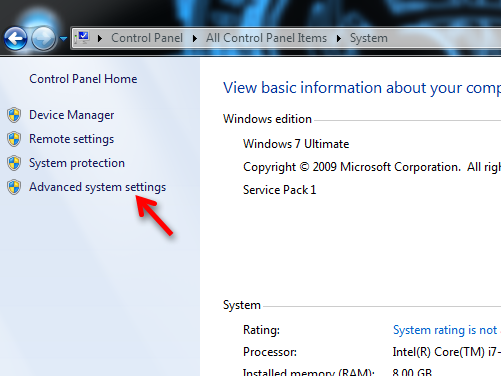Click the Service Pack 1 text

279,190
